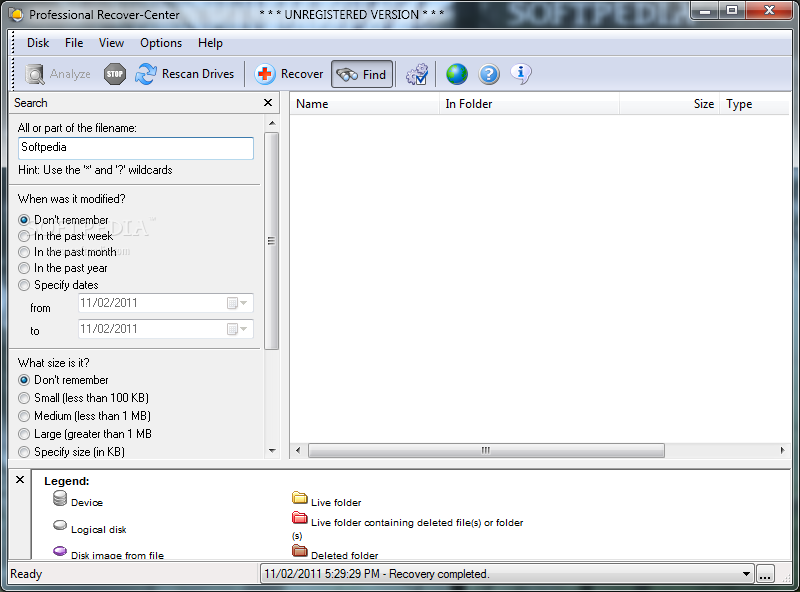The width and height of the screenshot is (800, 592).
Task: Sort results by Type column
Action: pos(755,104)
